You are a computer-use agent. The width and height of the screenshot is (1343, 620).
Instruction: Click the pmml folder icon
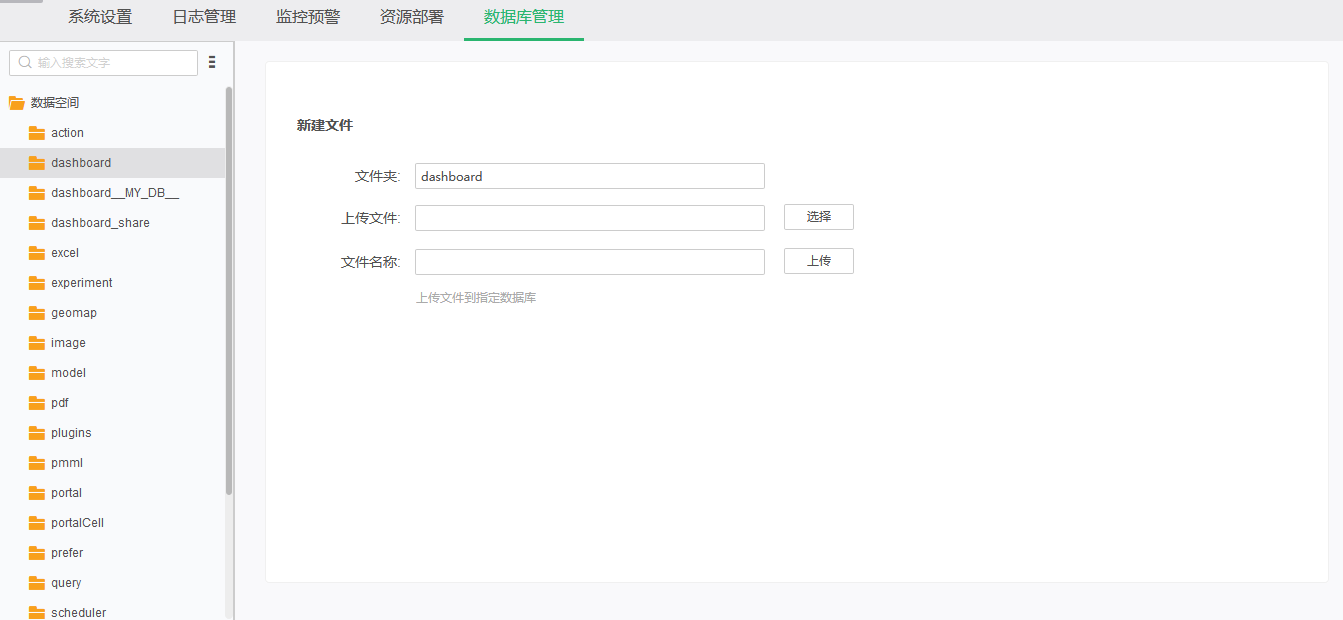34,462
